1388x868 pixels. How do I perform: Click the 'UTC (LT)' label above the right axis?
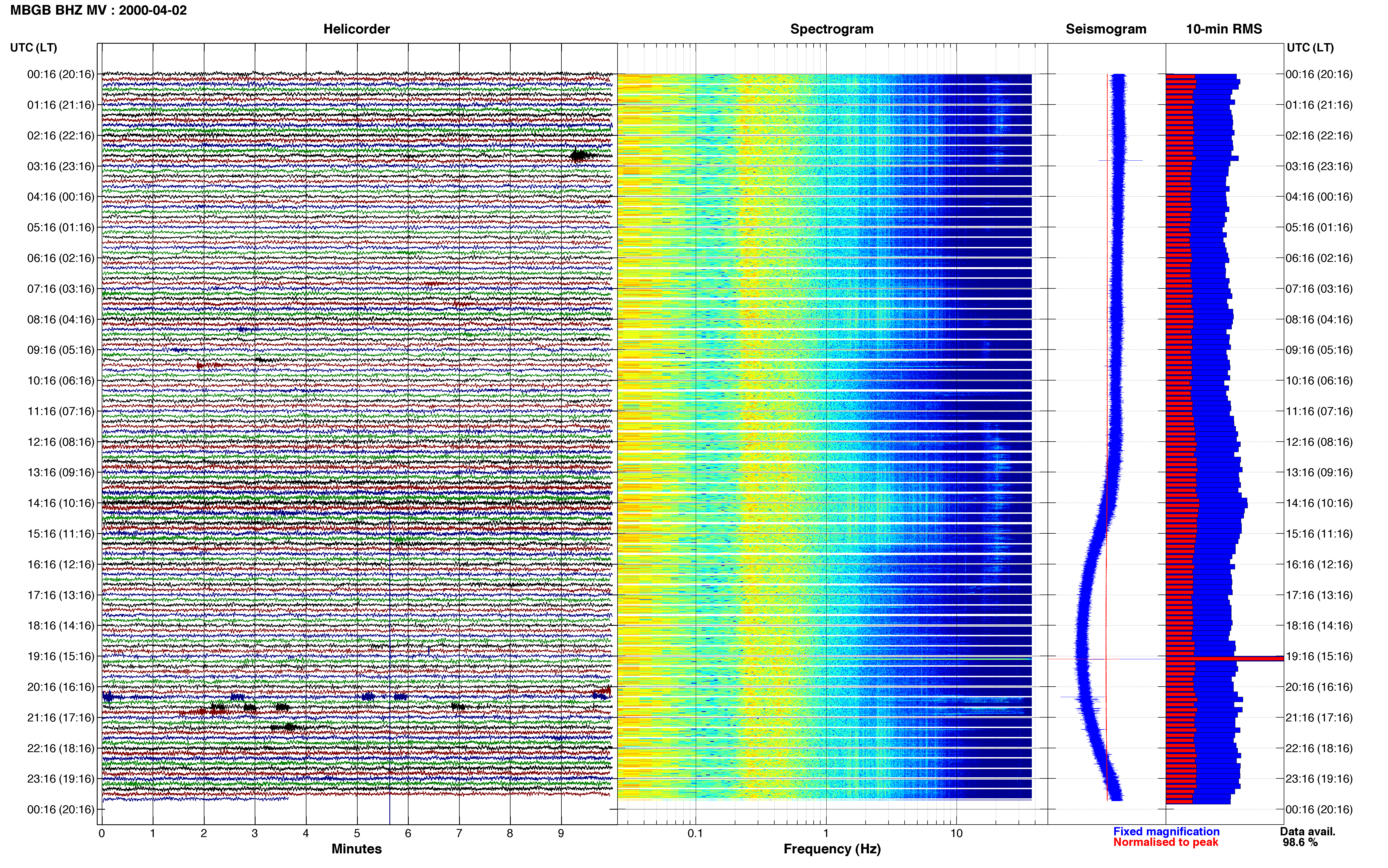pyautogui.click(x=1310, y=48)
